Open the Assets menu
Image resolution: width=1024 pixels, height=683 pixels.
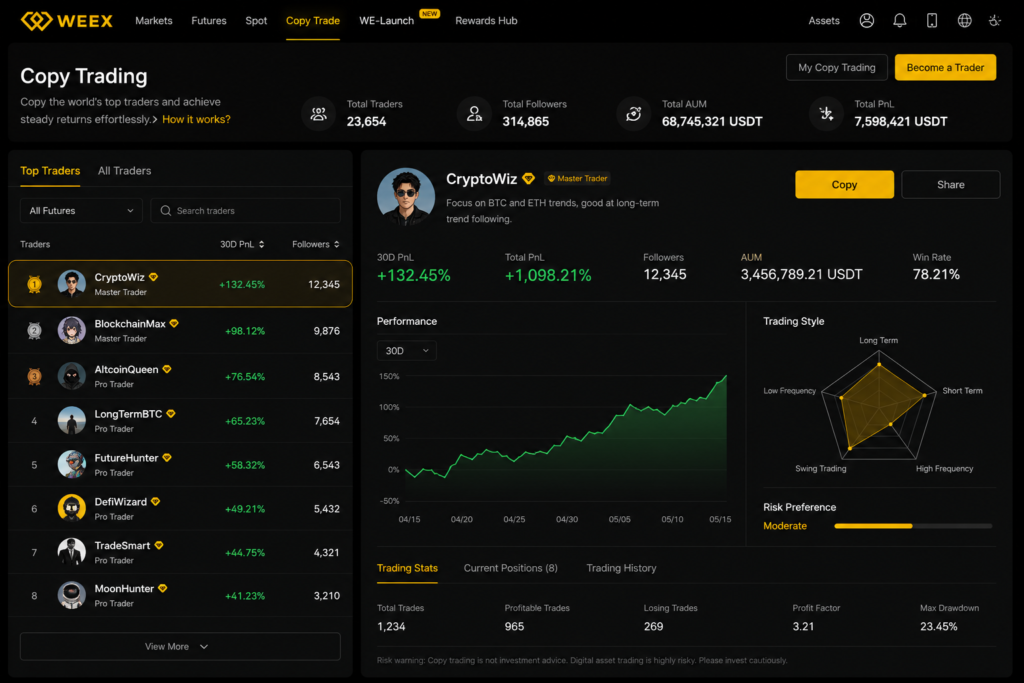[x=824, y=21]
